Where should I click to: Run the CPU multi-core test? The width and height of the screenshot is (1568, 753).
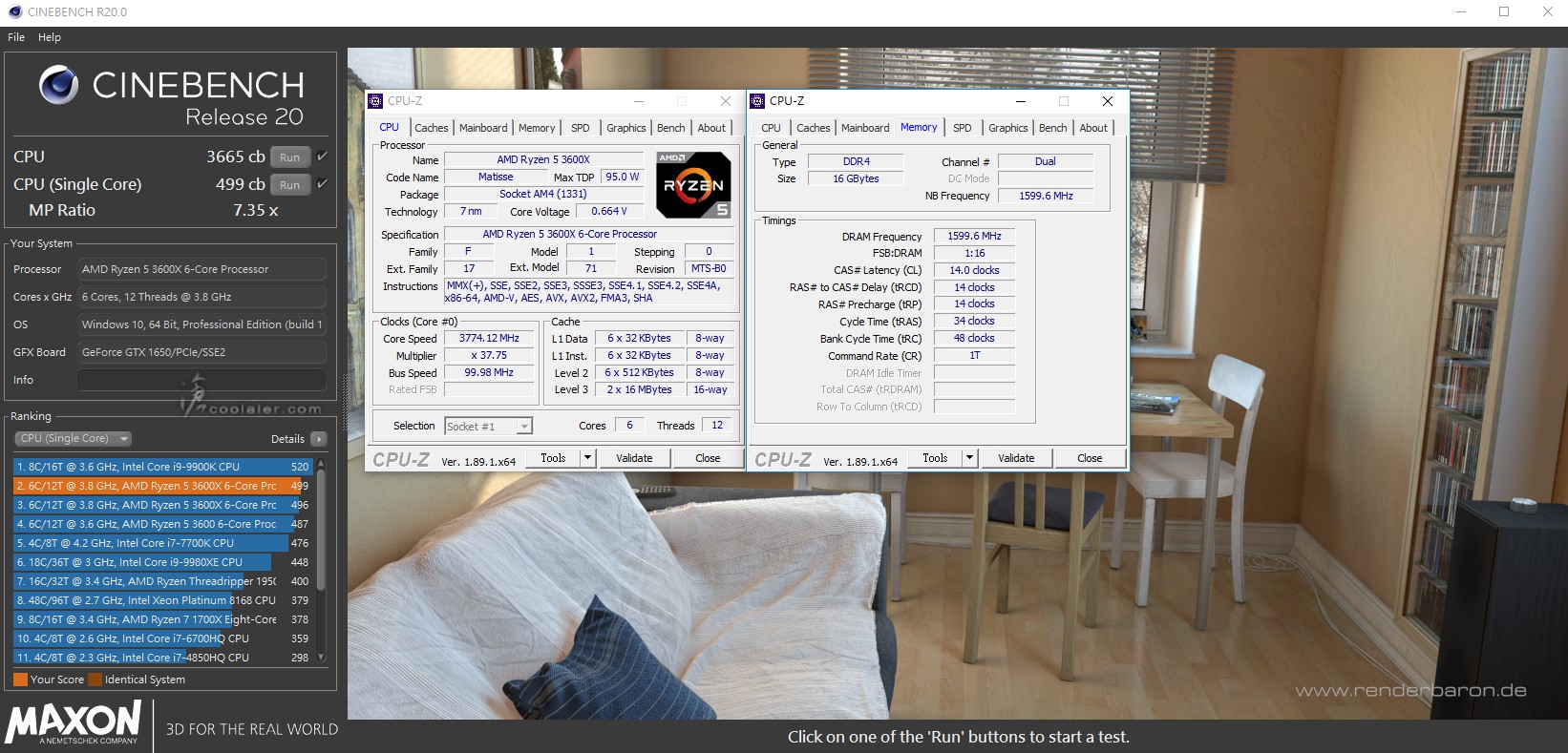tap(290, 157)
